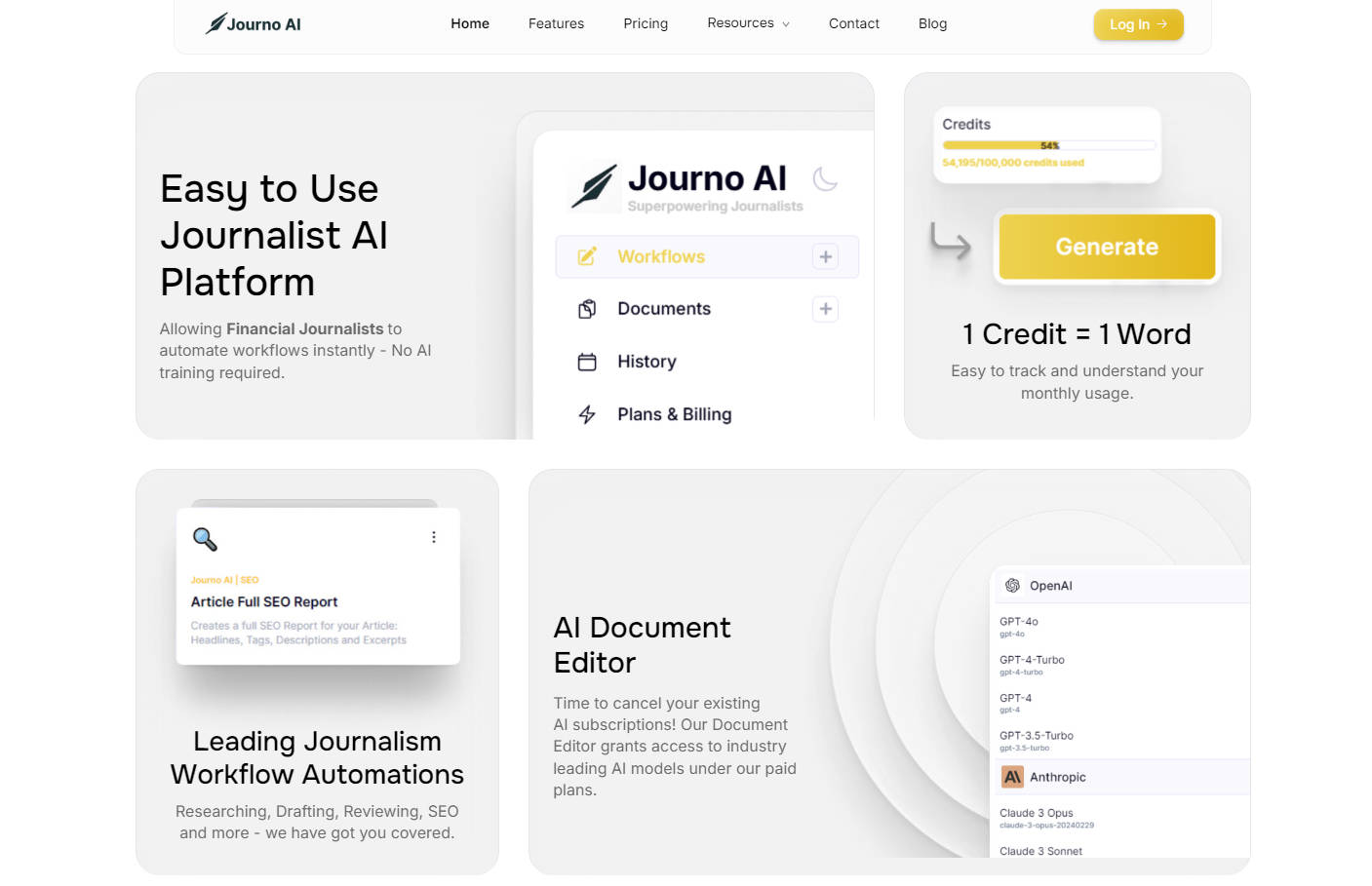Open the kebab menu on SEO Report card
Viewport: 1372px width, 886px height.
(x=434, y=536)
